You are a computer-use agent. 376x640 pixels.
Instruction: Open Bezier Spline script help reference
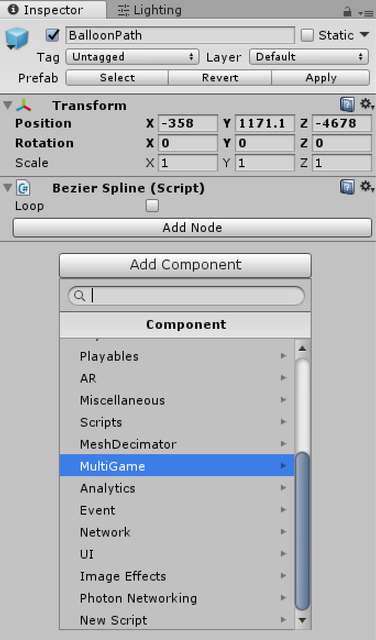(347, 187)
